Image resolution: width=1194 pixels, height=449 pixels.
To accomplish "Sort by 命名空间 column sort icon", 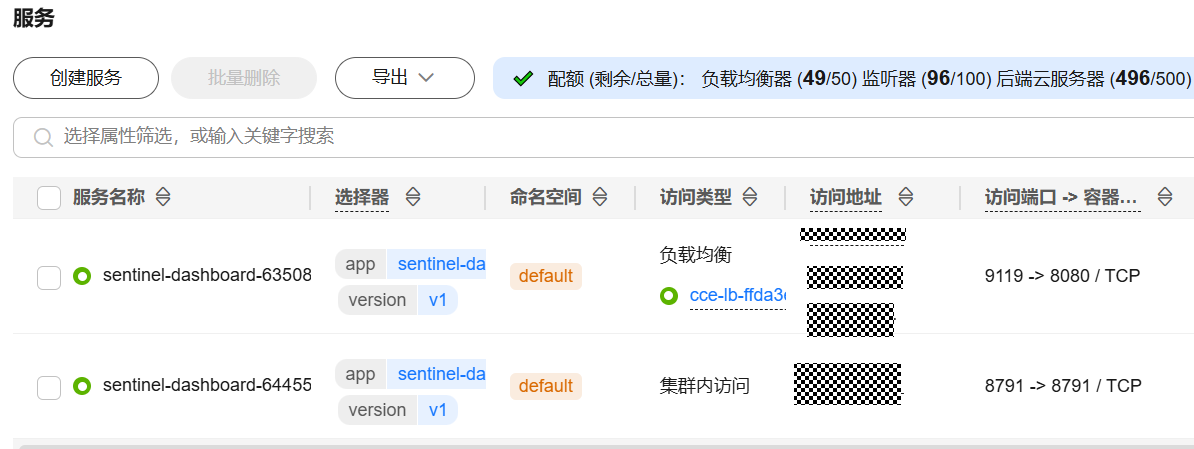I will pyautogui.click(x=600, y=198).
